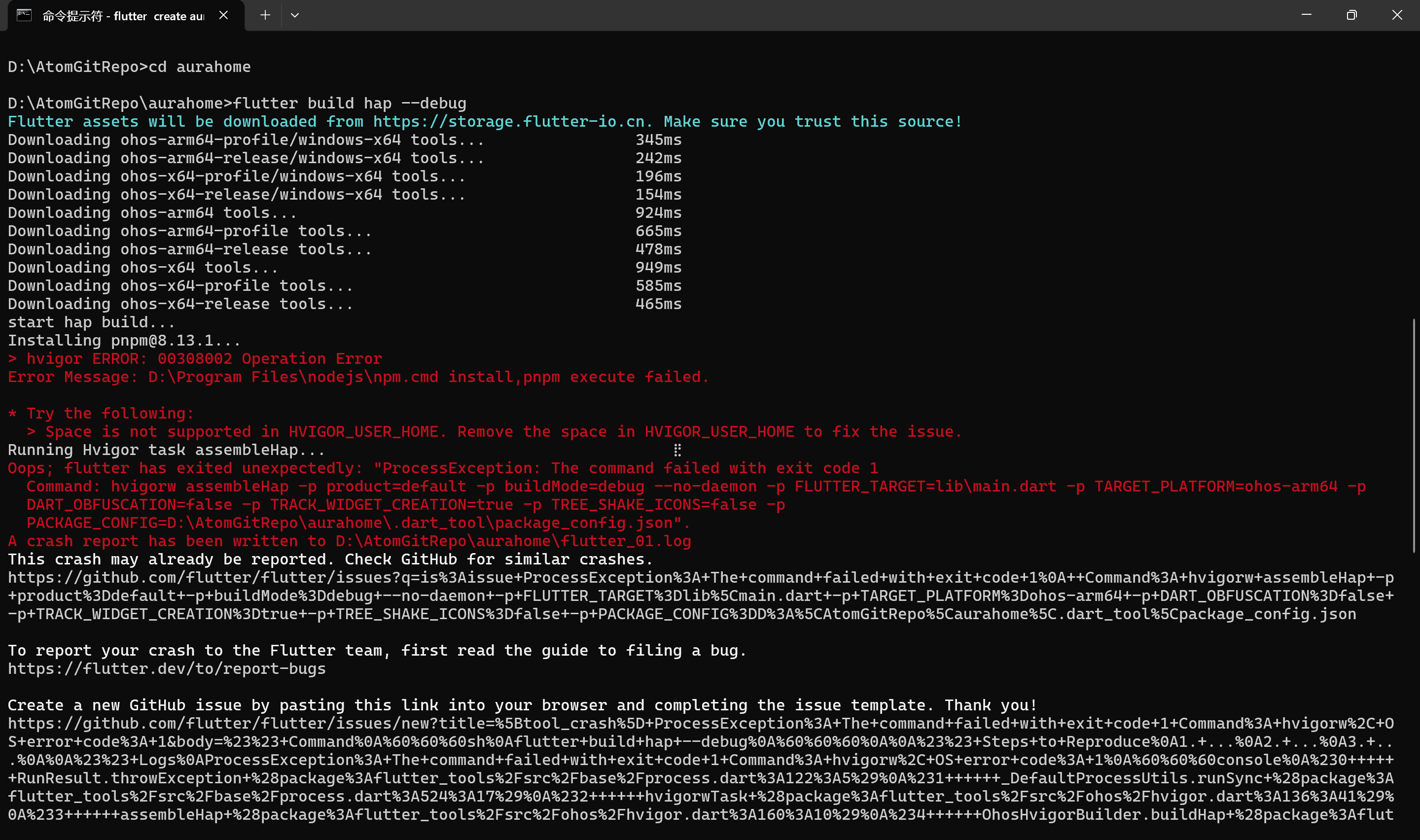Close the flutter create terminal tab
1420x840 pixels.
[223, 15]
